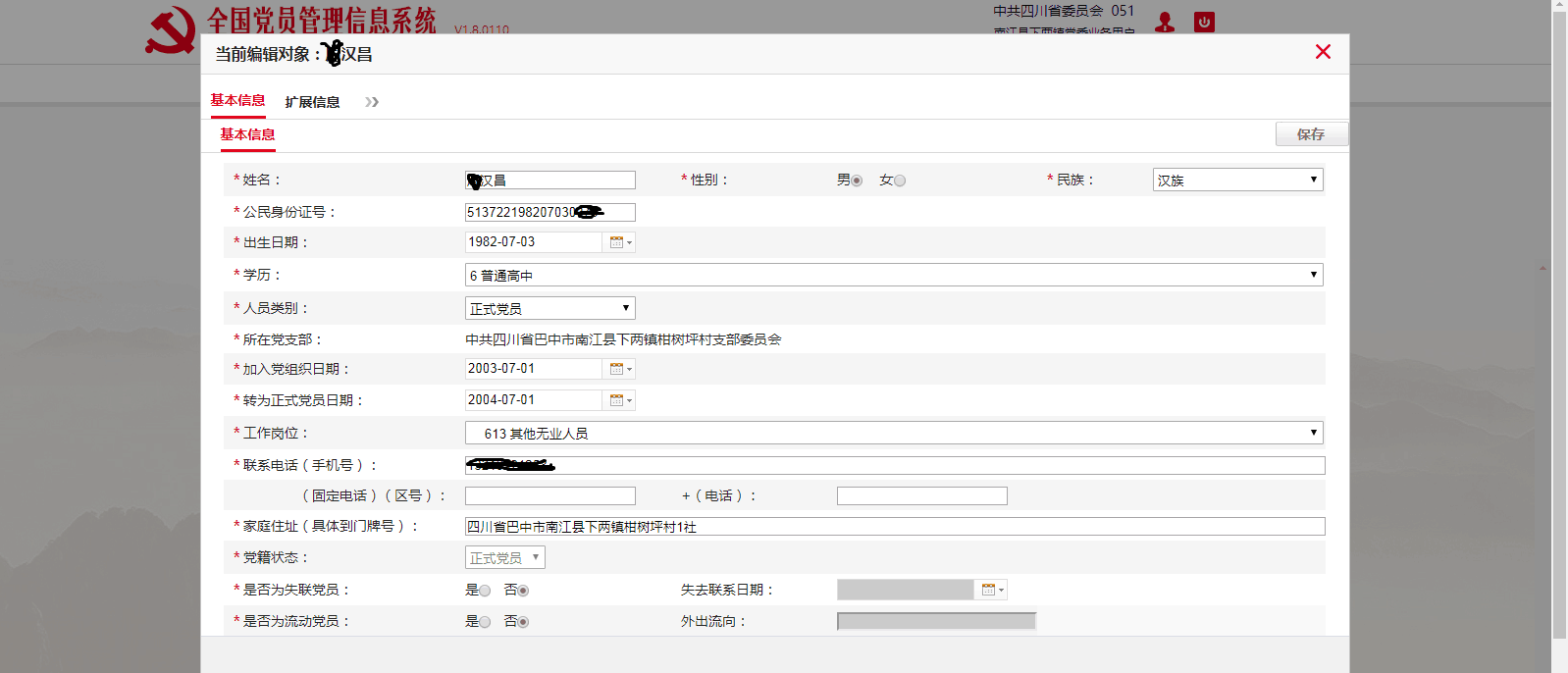Click the user profile icon in header
Image resolution: width=1568 pixels, height=673 pixels.
click(1165, 22)
